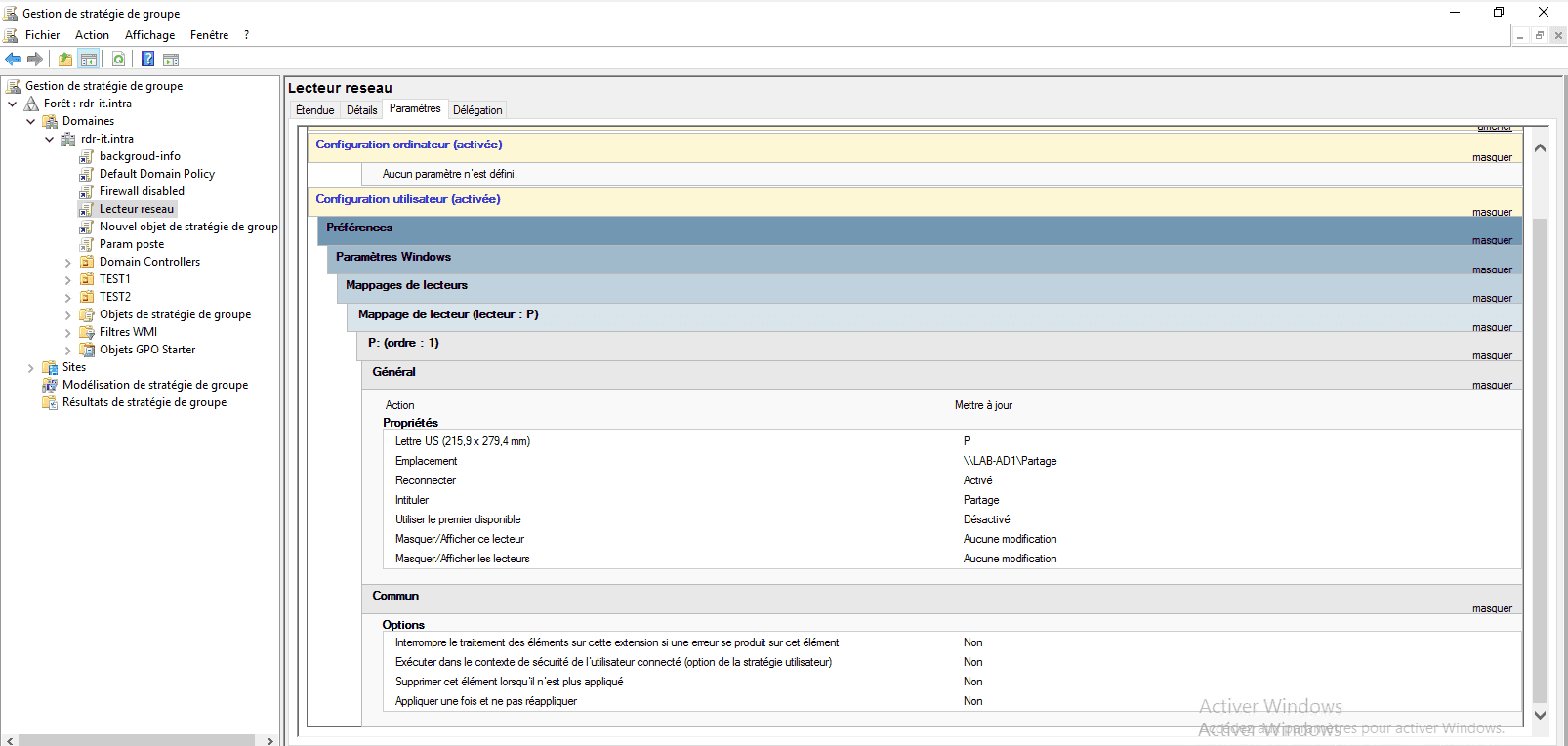Open the Fenêtre menu
Viewport: 1568px width, 746px height.
click(209, 35)
